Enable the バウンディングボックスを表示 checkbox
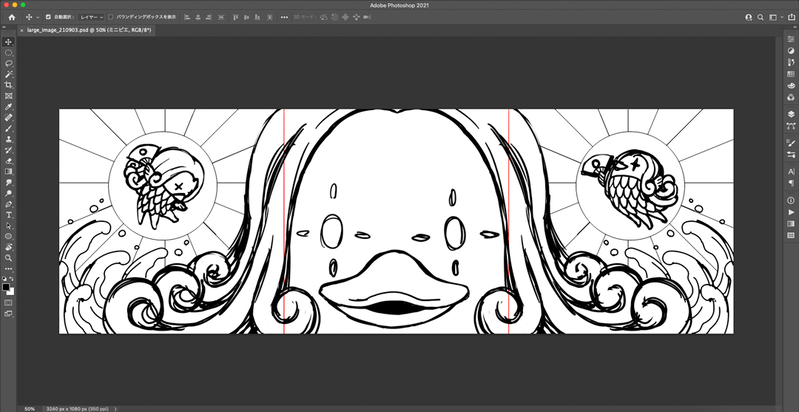The image size is (799, 412). (x=110, y=18)
